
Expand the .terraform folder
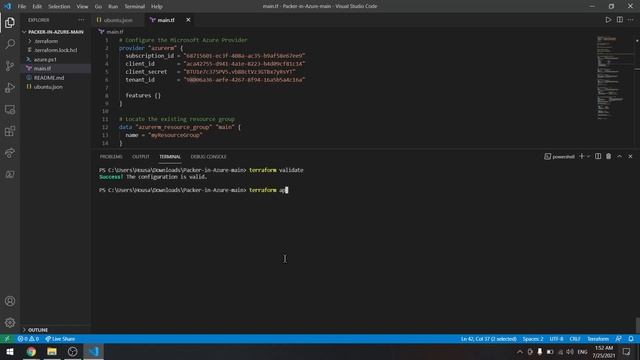(x=45, y=41)
